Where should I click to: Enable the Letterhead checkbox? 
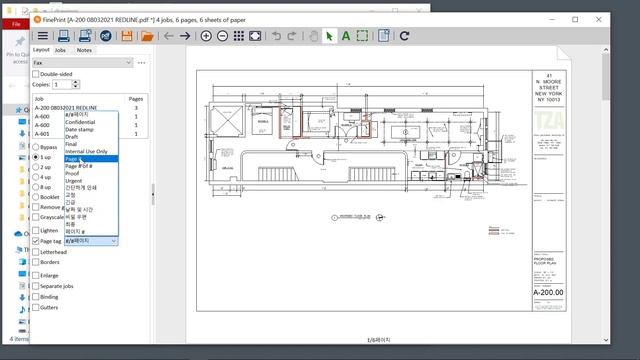pyautogui.click(x=36, y=252)
